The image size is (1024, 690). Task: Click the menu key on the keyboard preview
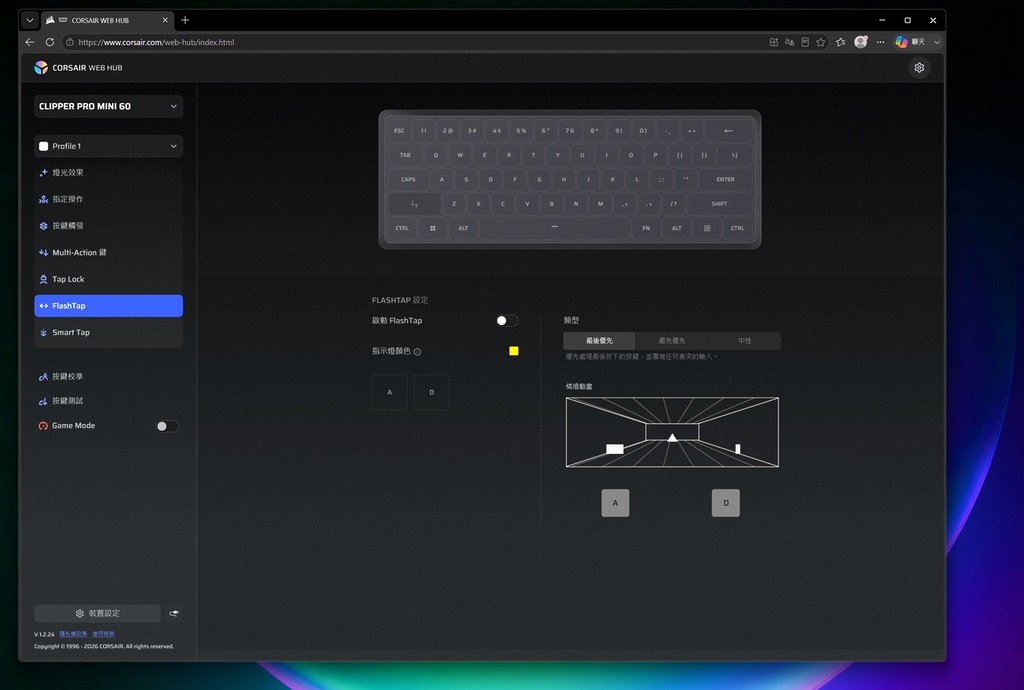707,228
